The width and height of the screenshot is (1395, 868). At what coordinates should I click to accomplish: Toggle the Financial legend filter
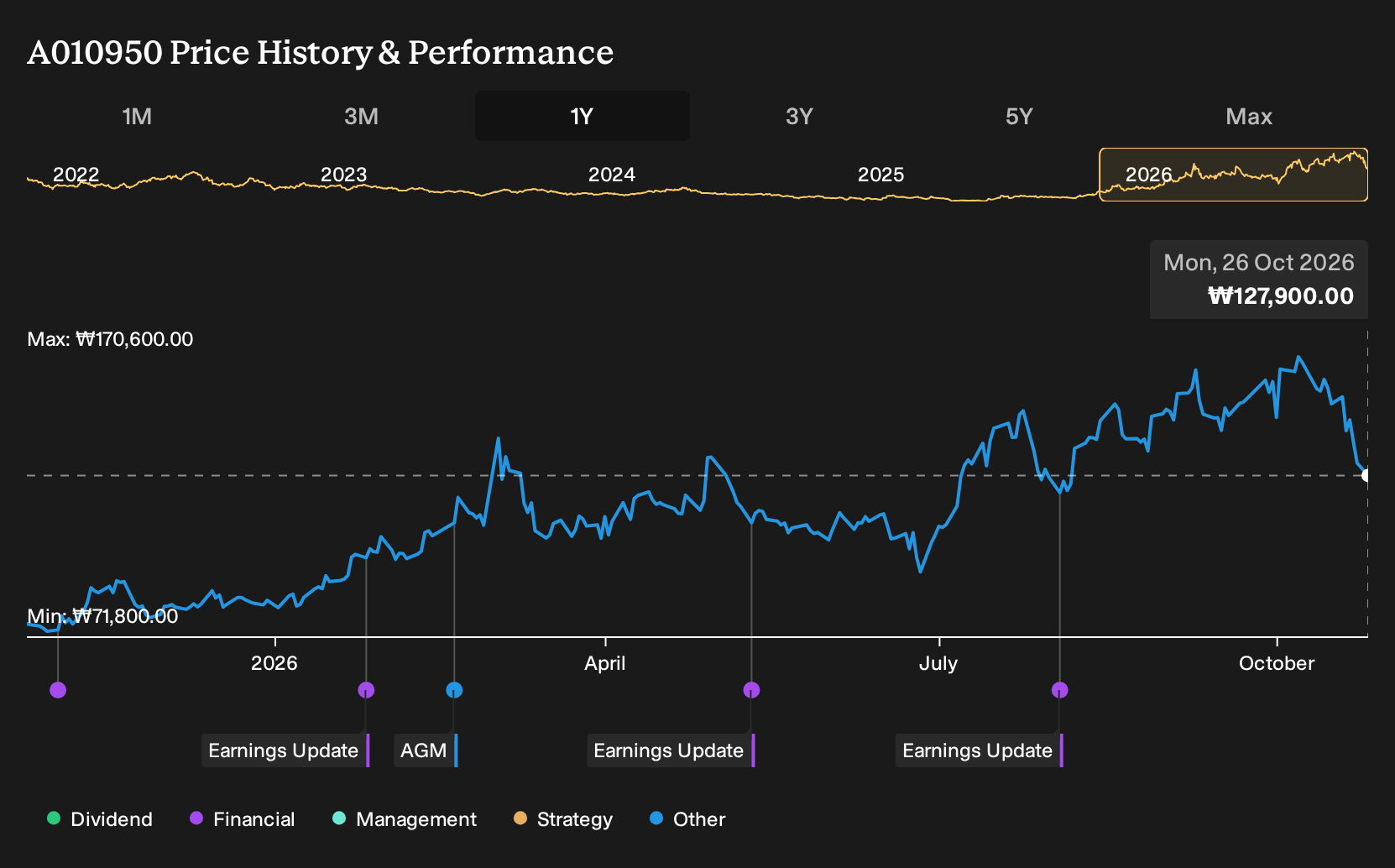243,819
